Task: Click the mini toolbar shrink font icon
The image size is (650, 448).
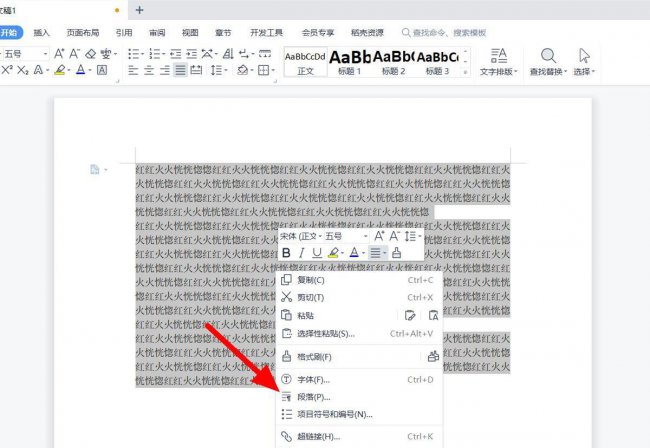Action: tap(394, 236)
